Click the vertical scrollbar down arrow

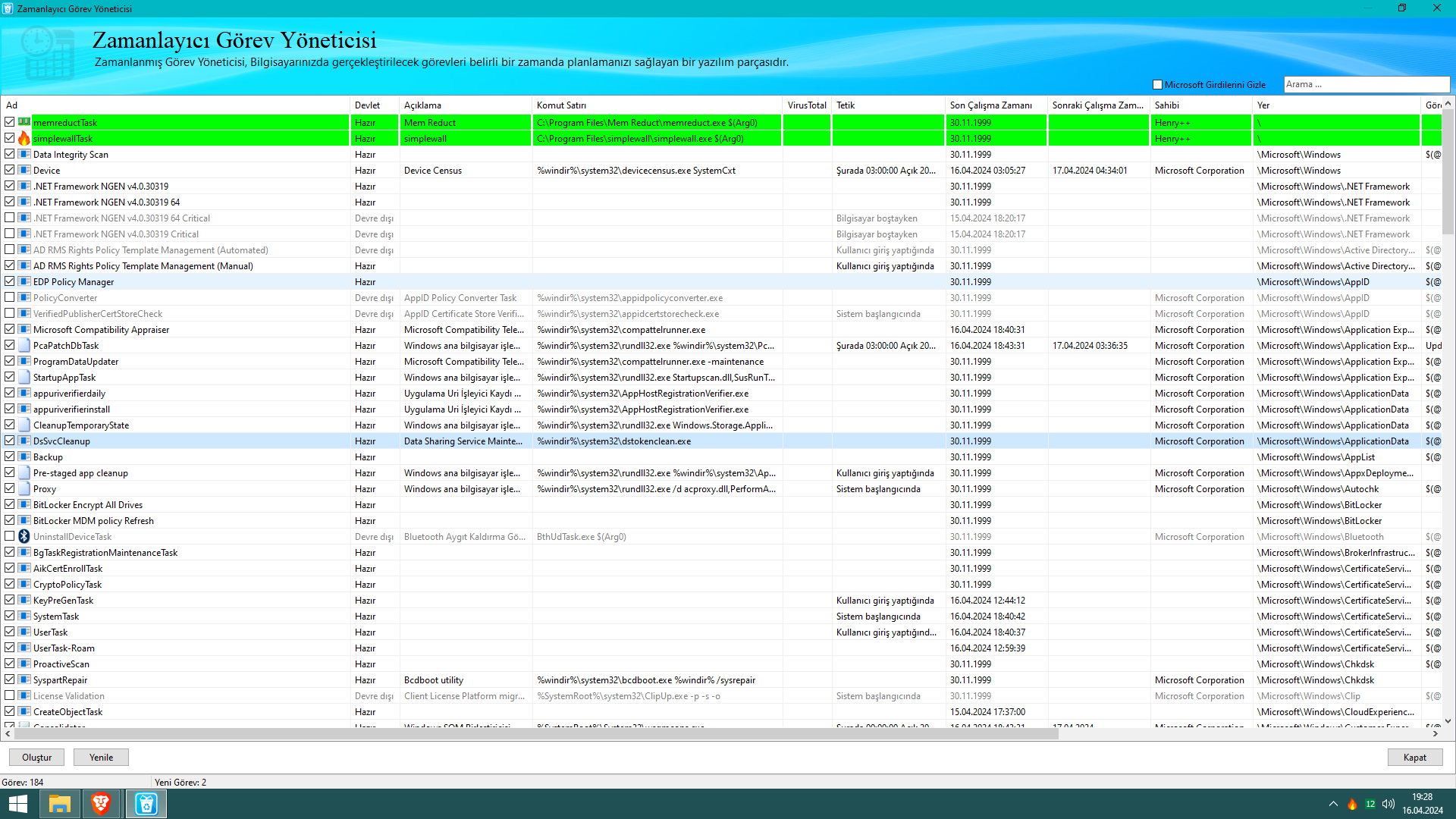(1448, 721)
